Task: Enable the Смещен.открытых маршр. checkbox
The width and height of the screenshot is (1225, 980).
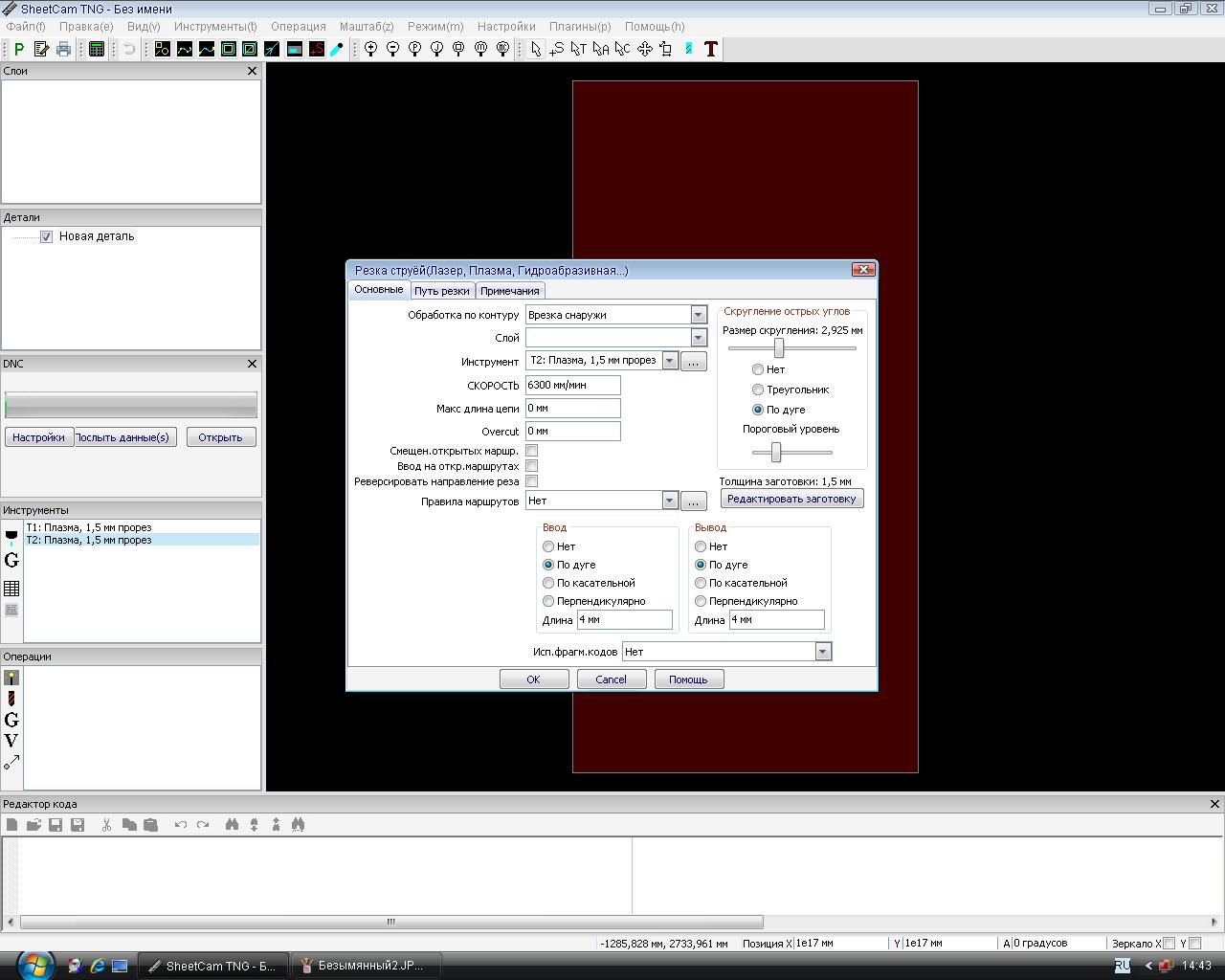Action: pyautogui.click(x=531, y=450)
